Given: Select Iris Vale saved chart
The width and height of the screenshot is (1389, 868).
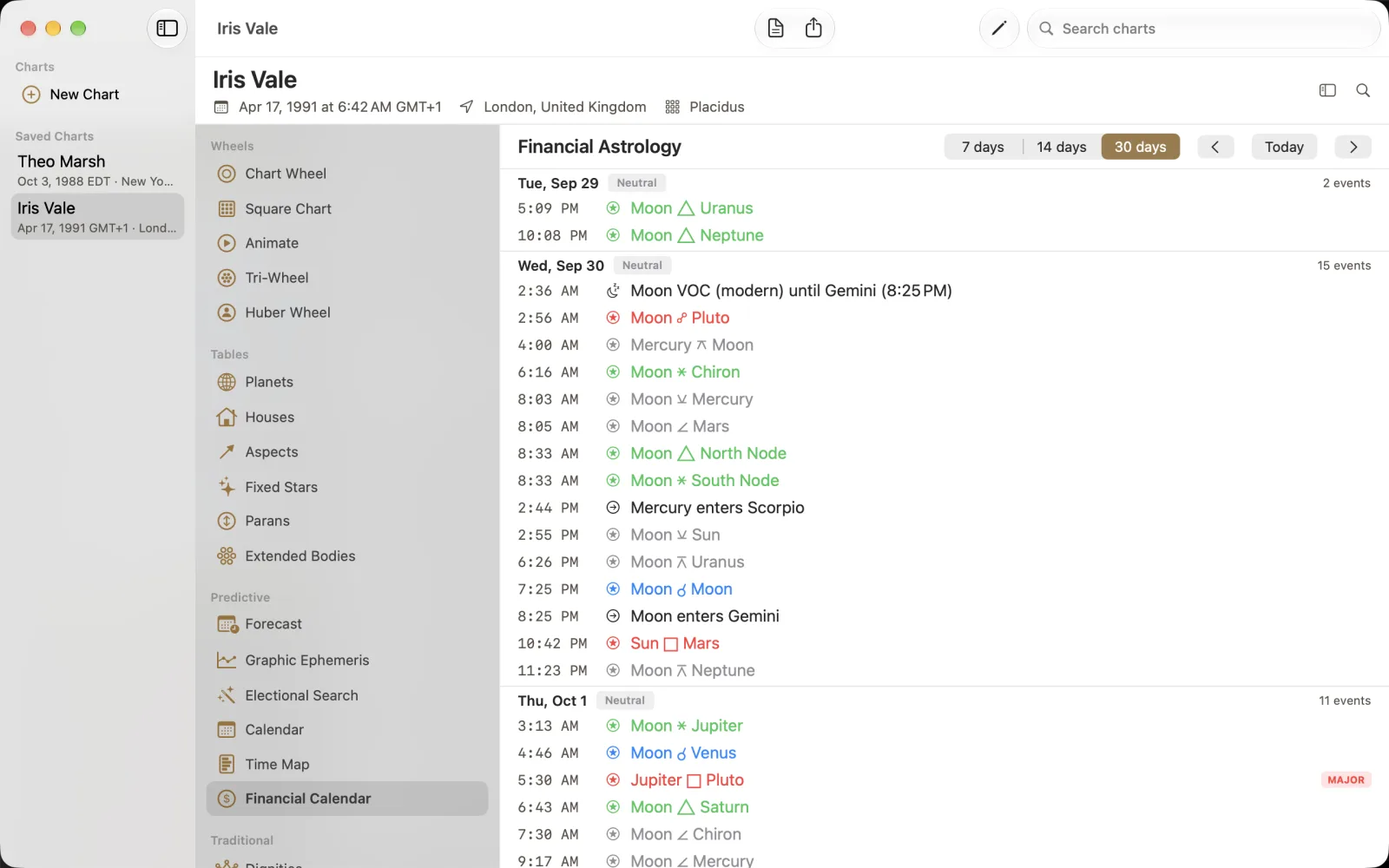Looking at the screenshot, I should [x=97, y=217].
